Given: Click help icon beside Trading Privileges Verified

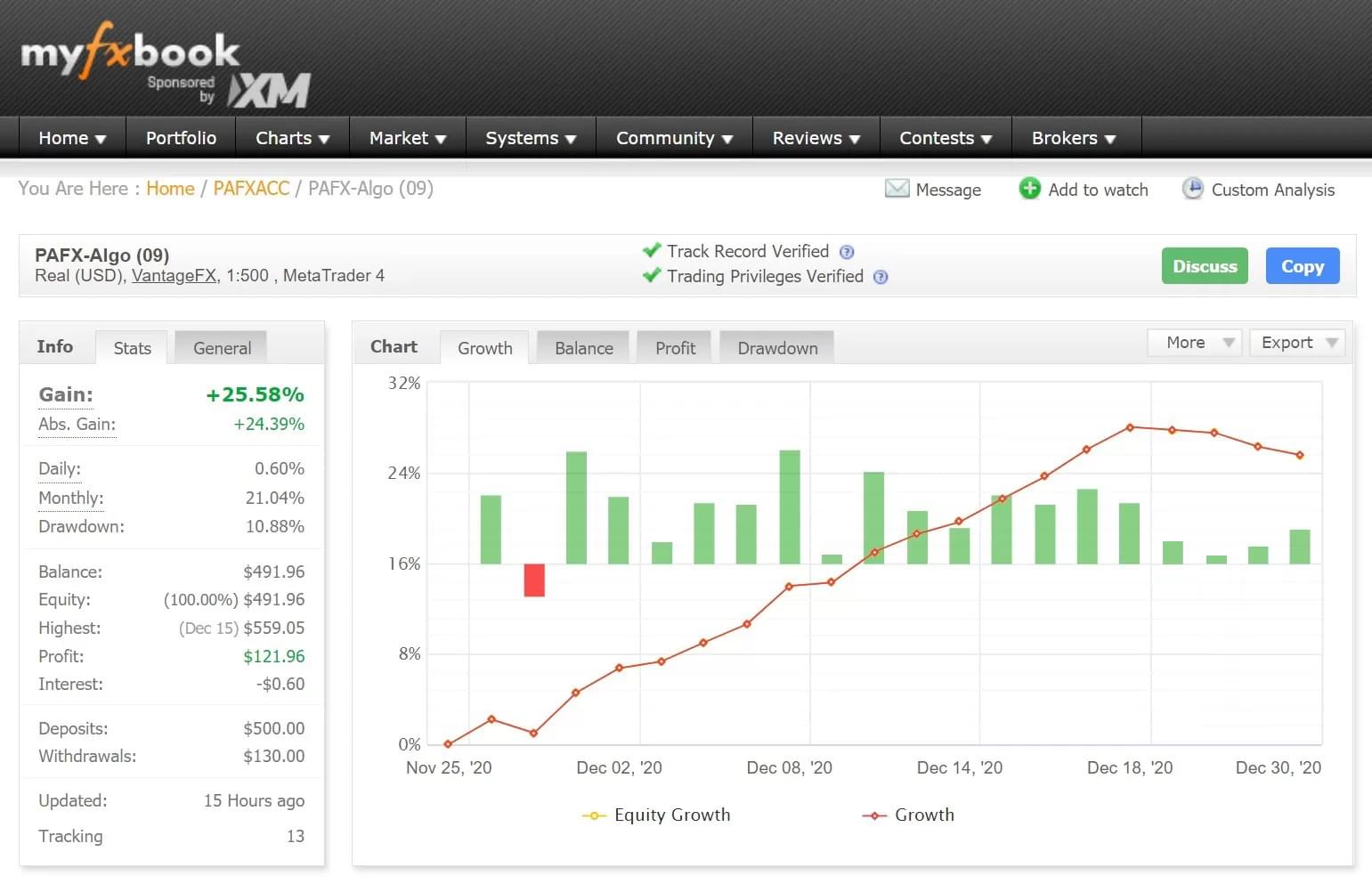Looking at the screenshot, I should coord(881,277).
